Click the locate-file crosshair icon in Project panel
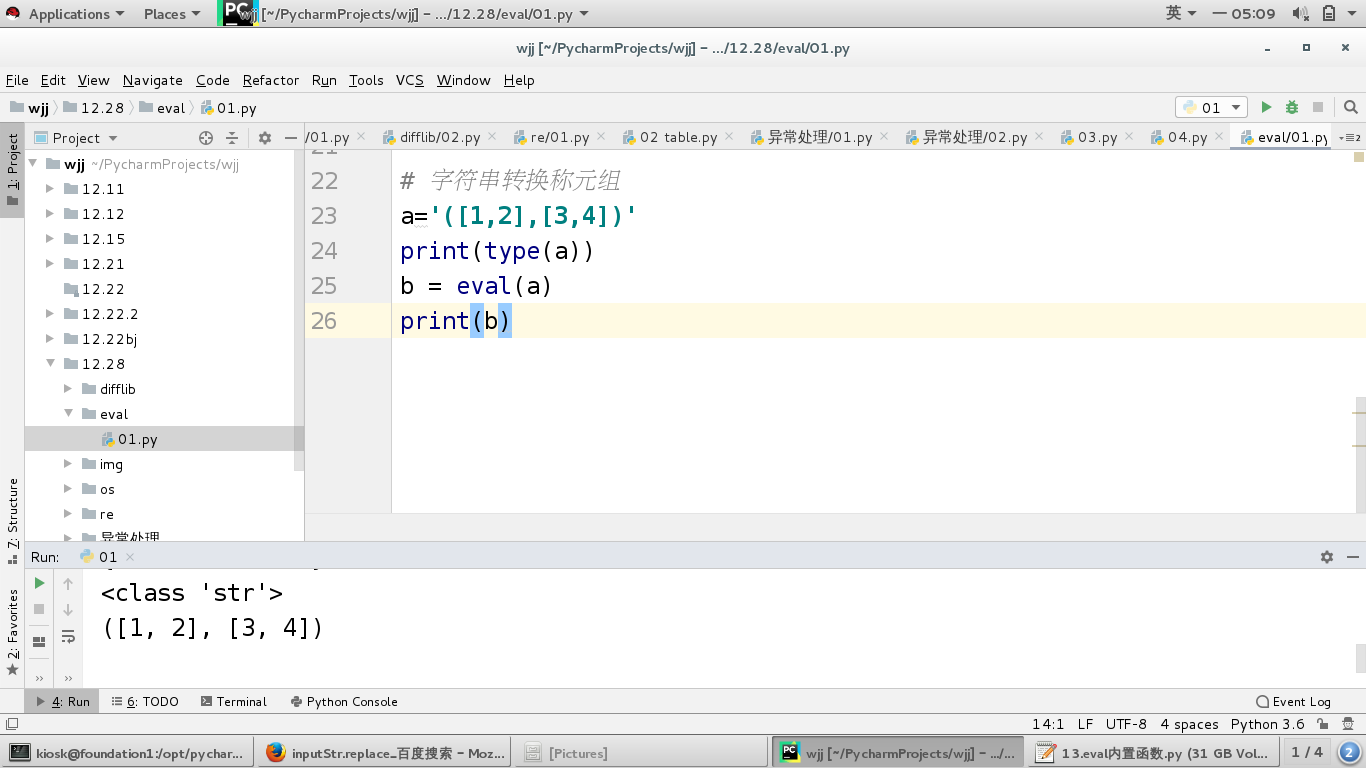Screen dimensions: 1366x768 (206, 138)
